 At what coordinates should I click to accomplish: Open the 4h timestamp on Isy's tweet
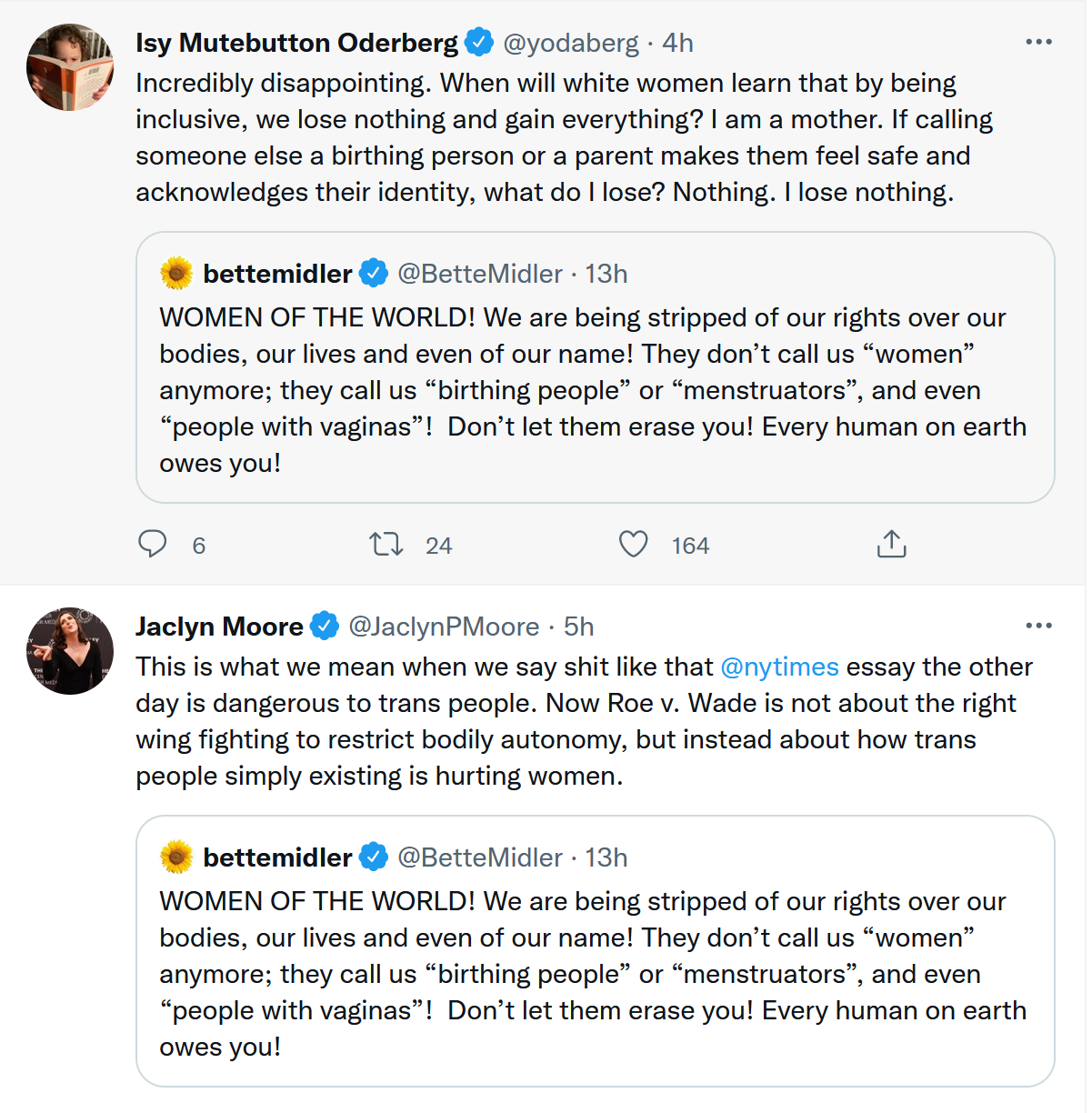pos(677,43)
